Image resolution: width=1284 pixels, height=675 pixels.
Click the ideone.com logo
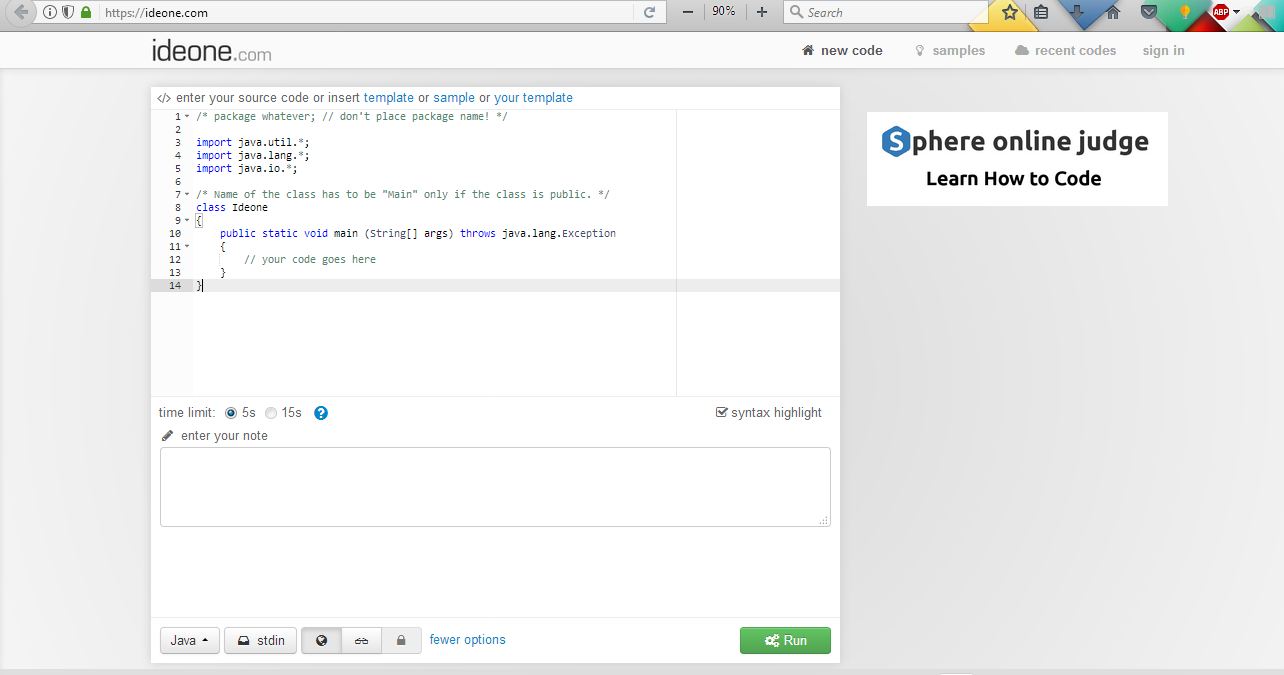pyautogui.click(x=211, y=51)
